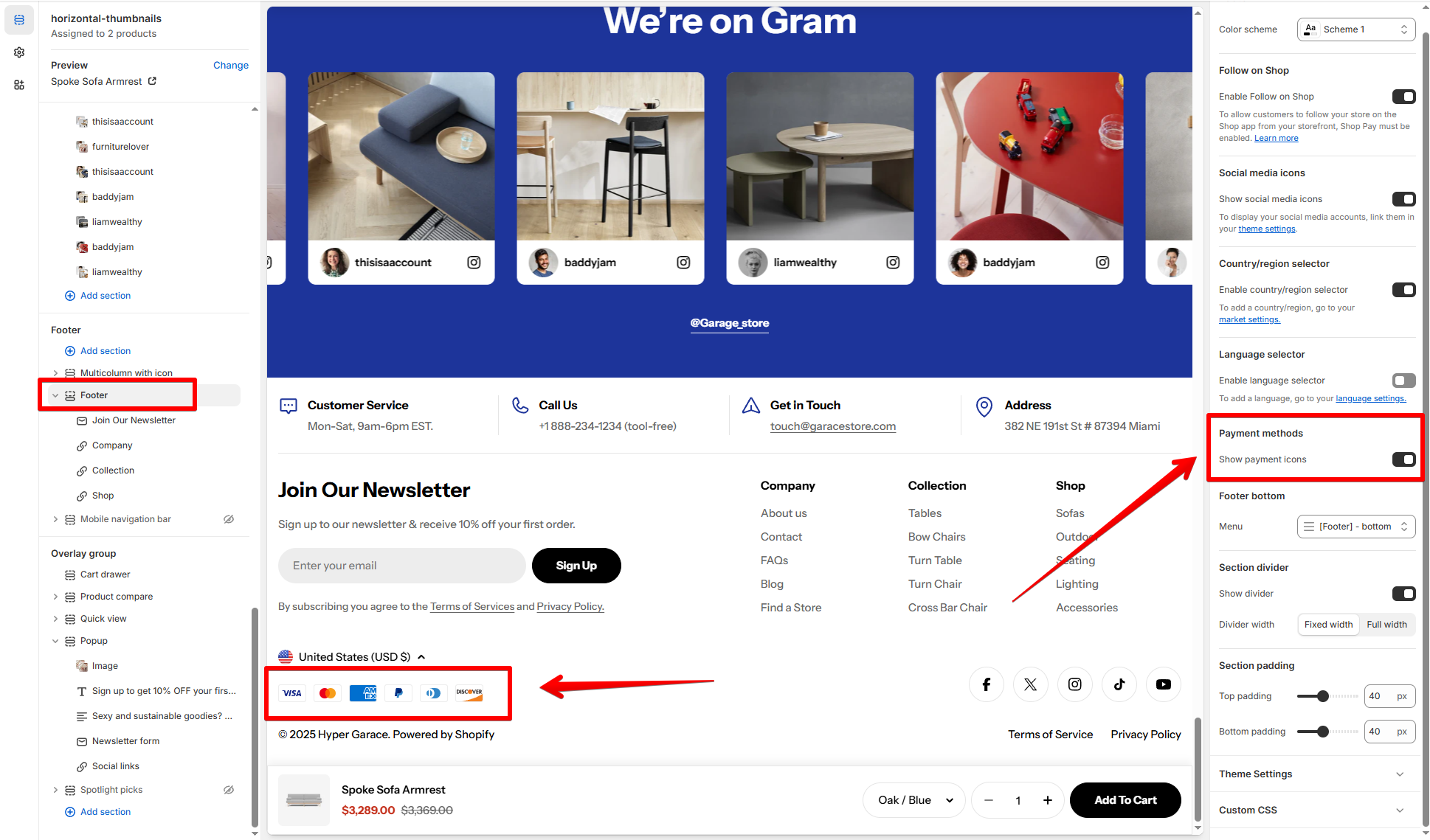The height and width of the screenshot is (840, 1430).
Task: Open the Sections panel icon in left rail
Action: click(19, 20)
